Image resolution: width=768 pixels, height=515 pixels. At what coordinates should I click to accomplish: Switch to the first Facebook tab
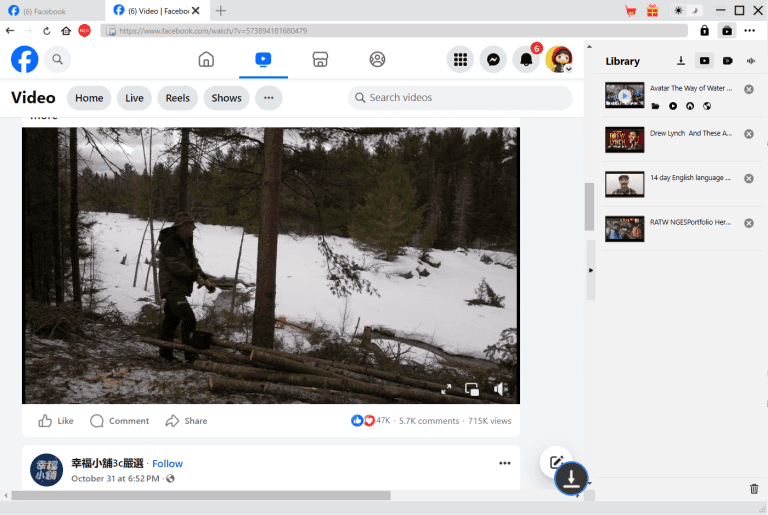point(52,11)
